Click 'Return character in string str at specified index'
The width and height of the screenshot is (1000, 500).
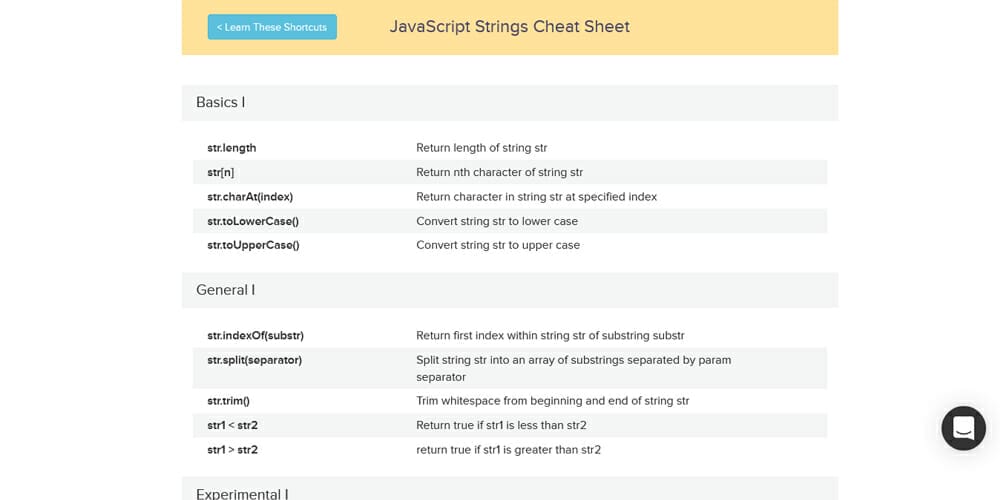click(x=536, y=197)
